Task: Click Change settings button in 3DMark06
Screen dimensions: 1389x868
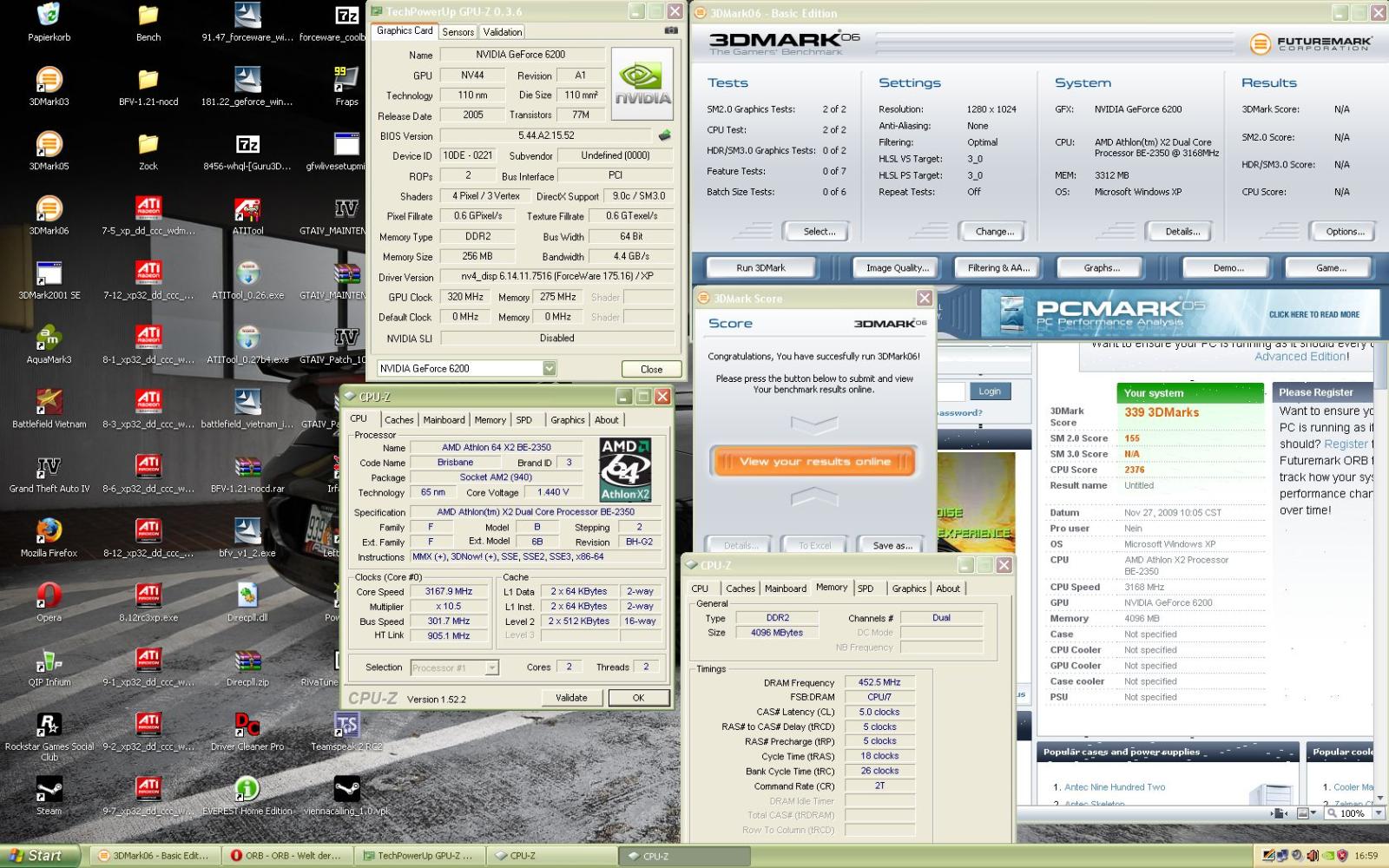Action: 994,231
